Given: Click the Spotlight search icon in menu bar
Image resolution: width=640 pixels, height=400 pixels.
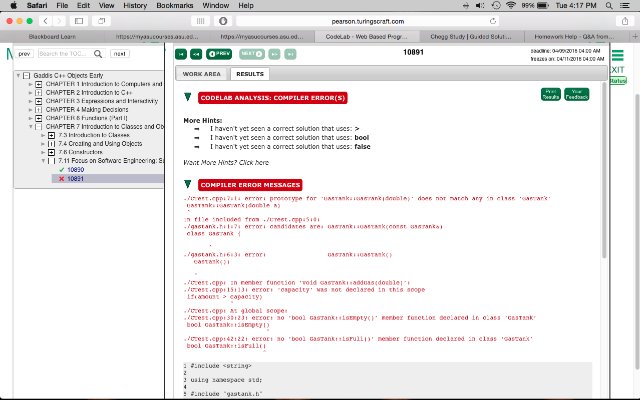Looking at the screenshot, I should 609,5.
